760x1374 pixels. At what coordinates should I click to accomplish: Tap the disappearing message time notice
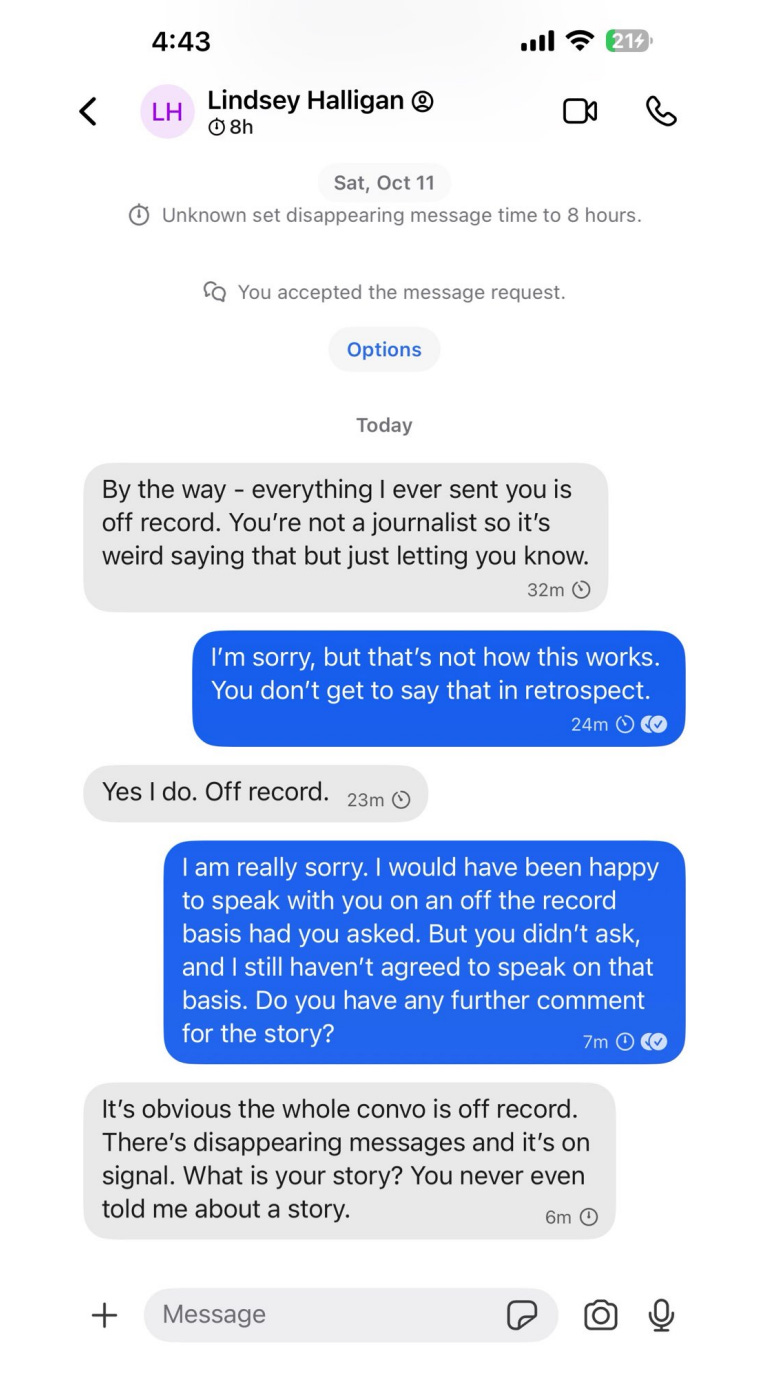(385, 215)
